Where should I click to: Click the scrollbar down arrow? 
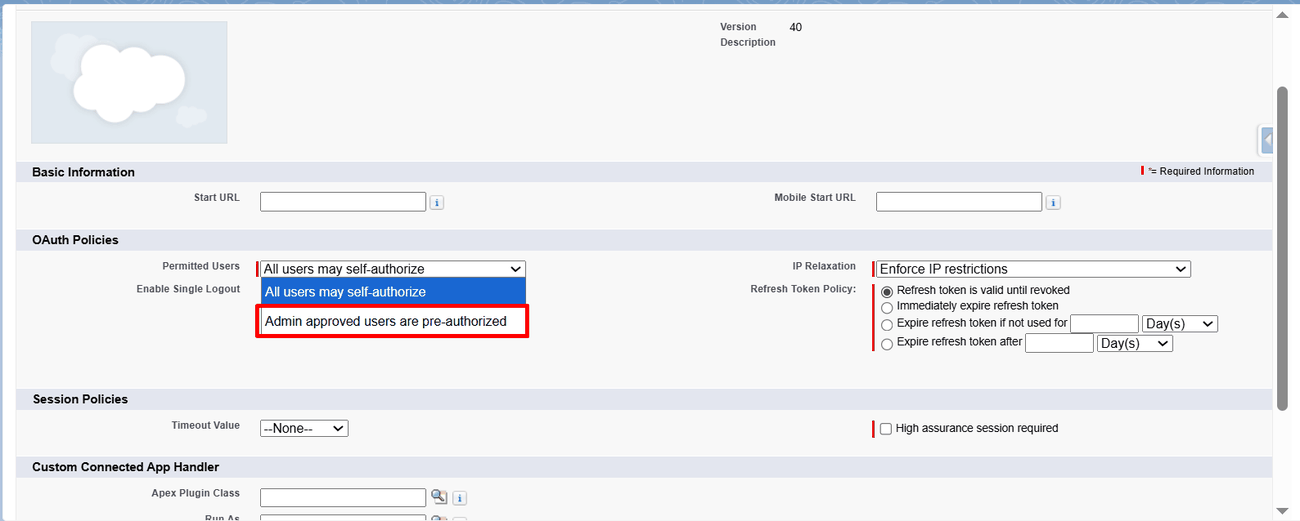click(1283, 510)
